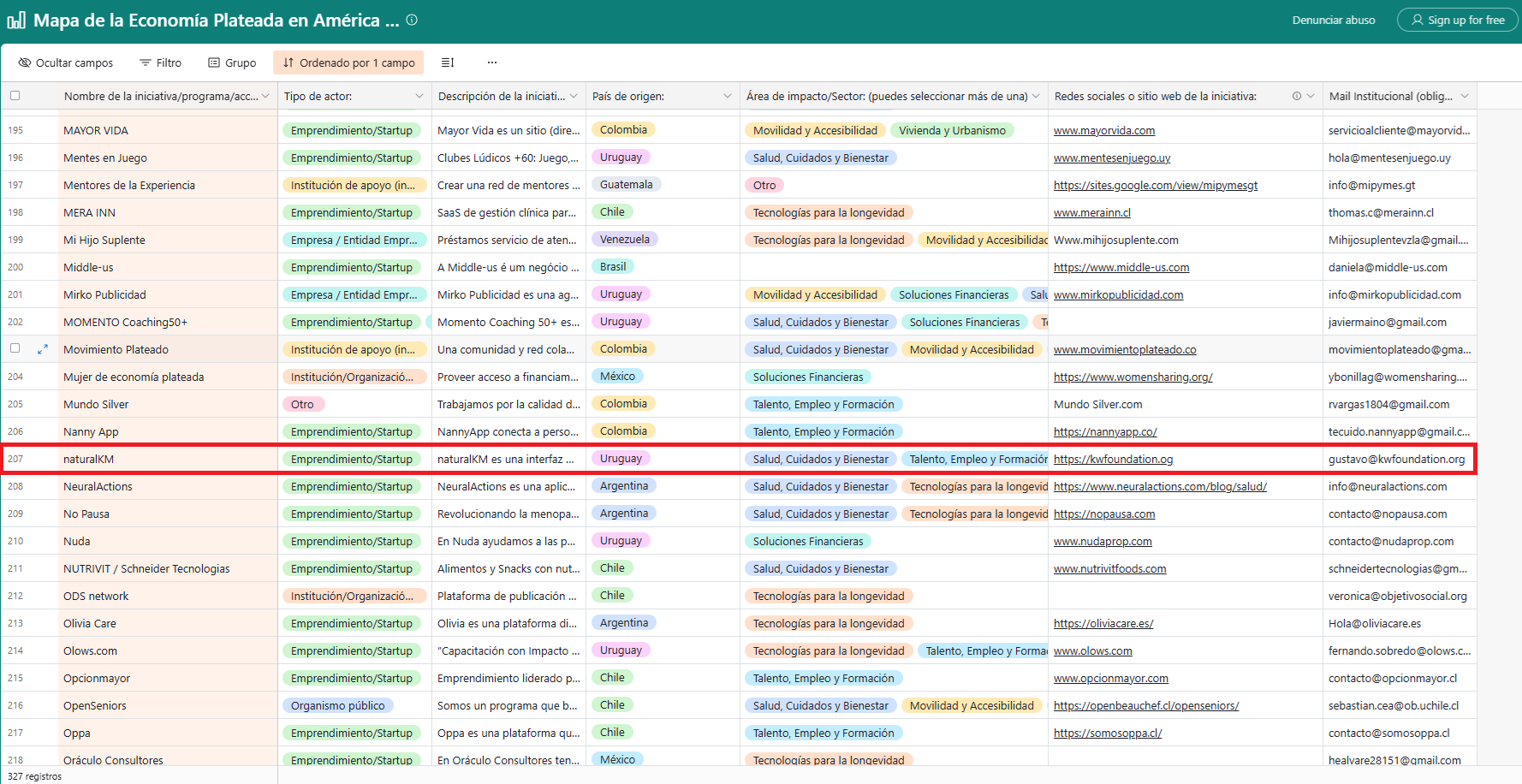1522x784 pixels.
Task: Expand the Mail Institucional column menu
Action: [x=1465, y=96]
